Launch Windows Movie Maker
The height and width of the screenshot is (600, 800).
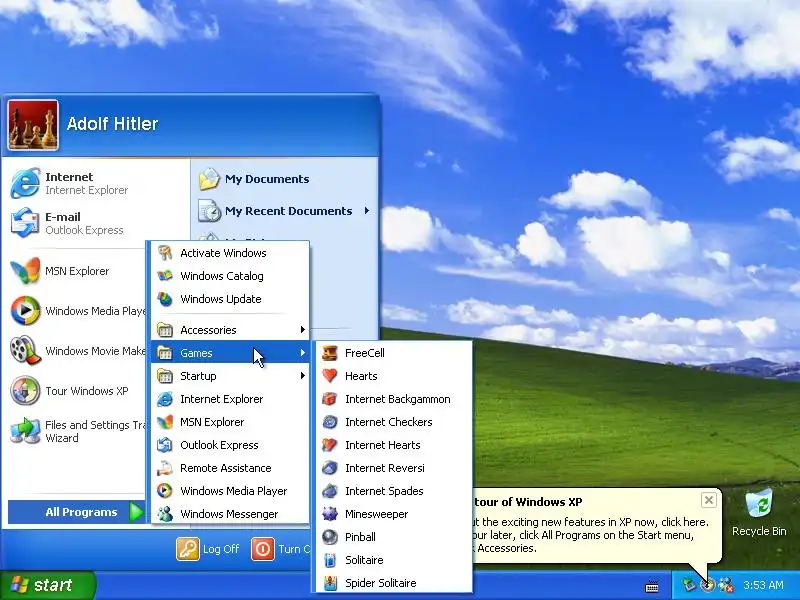77,351
